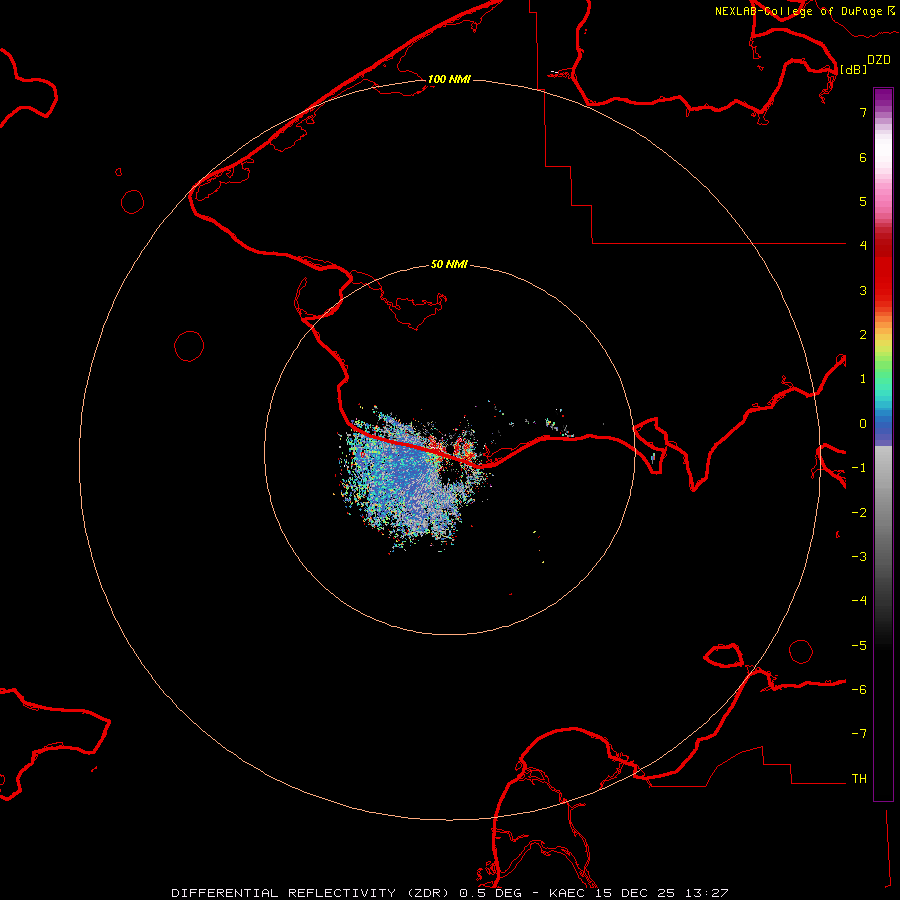Screen dimensions: 900x900
Task: Click the -1 value on color scale
Action: click(x=859, y=468)
